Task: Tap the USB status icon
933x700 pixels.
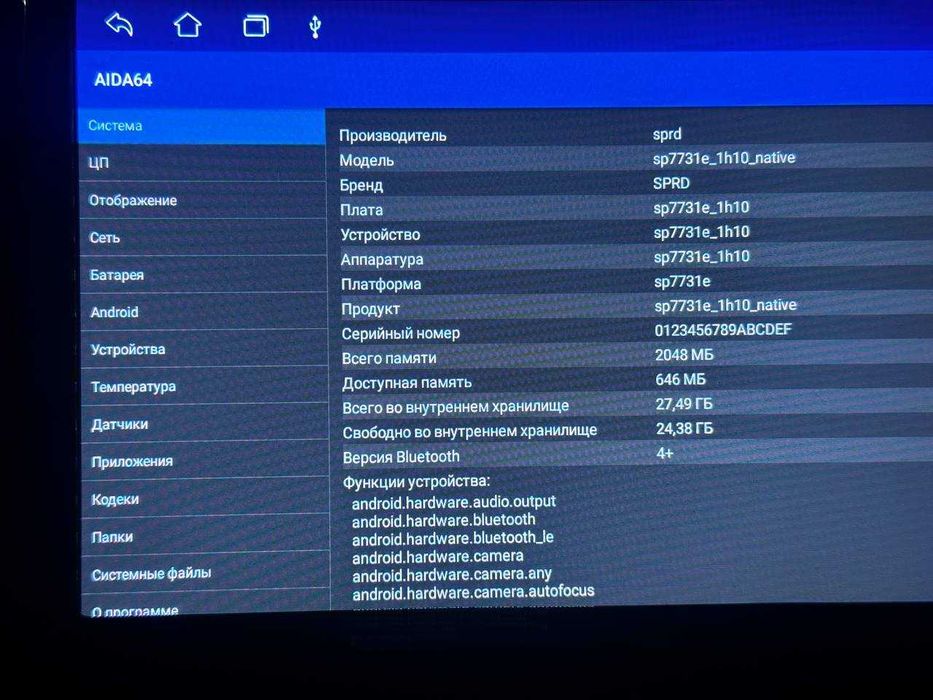Action: tap(315, 27)
